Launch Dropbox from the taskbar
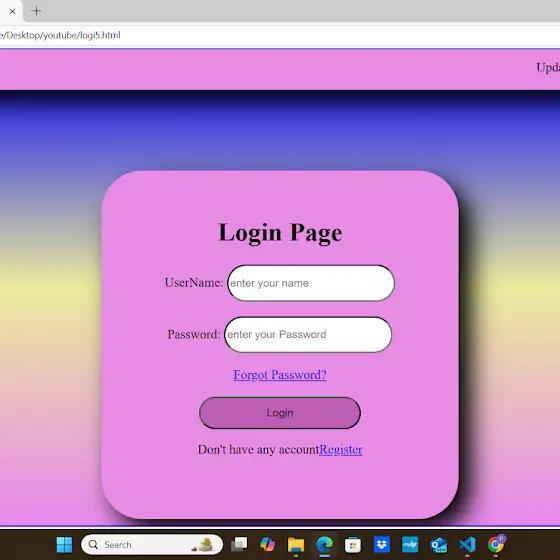 (381, 545)
